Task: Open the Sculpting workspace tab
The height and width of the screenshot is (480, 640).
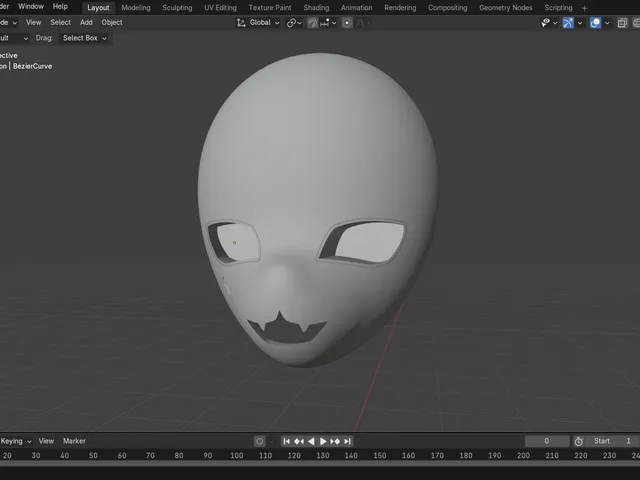Action: (177, 8)
